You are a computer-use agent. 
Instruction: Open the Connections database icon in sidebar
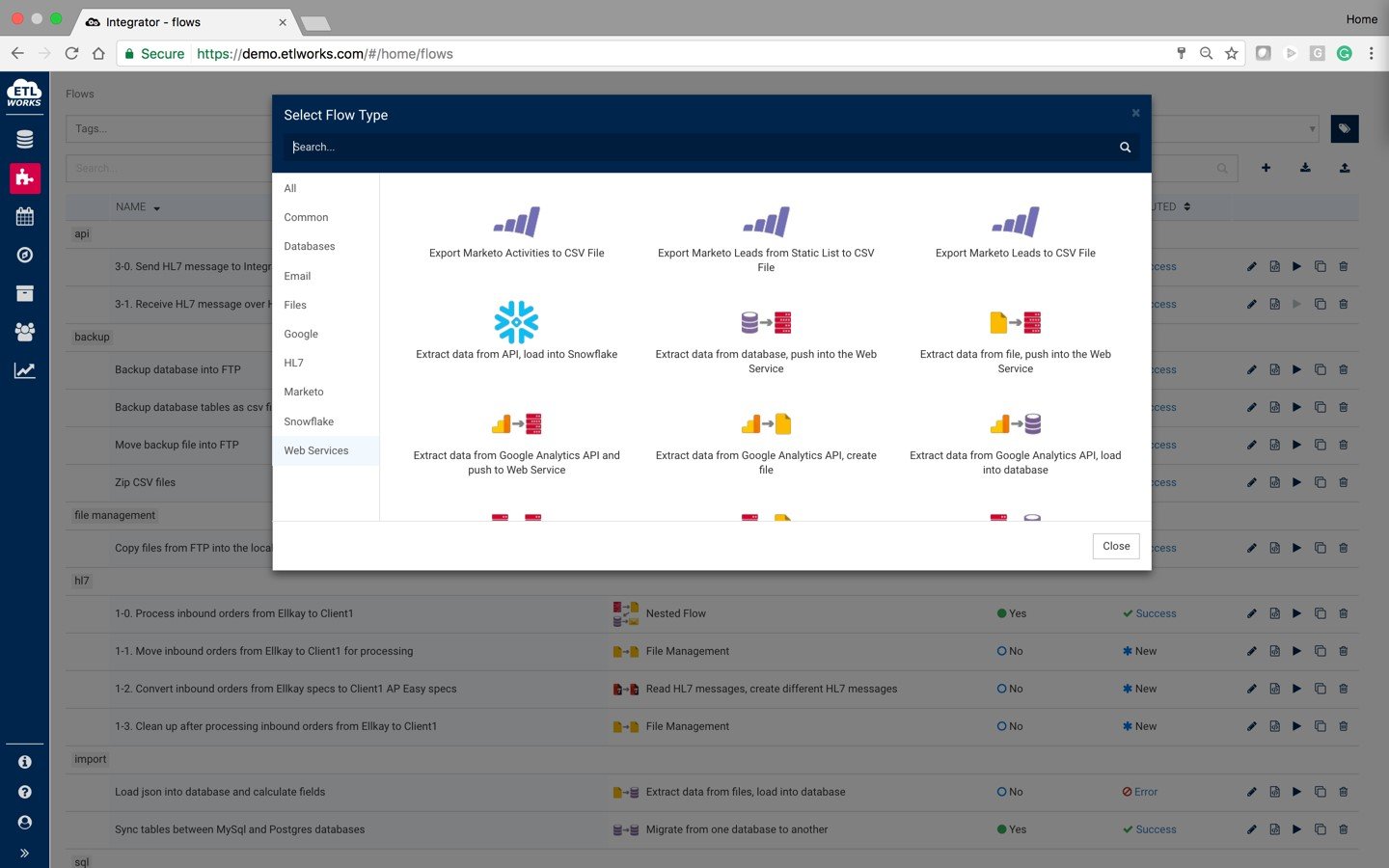tap(25, 140)
